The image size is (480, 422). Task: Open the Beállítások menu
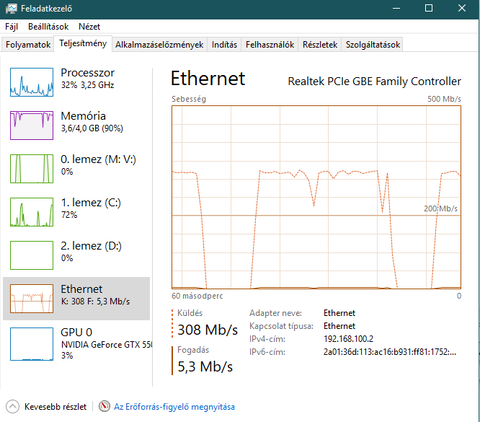(x=48, y=27)
